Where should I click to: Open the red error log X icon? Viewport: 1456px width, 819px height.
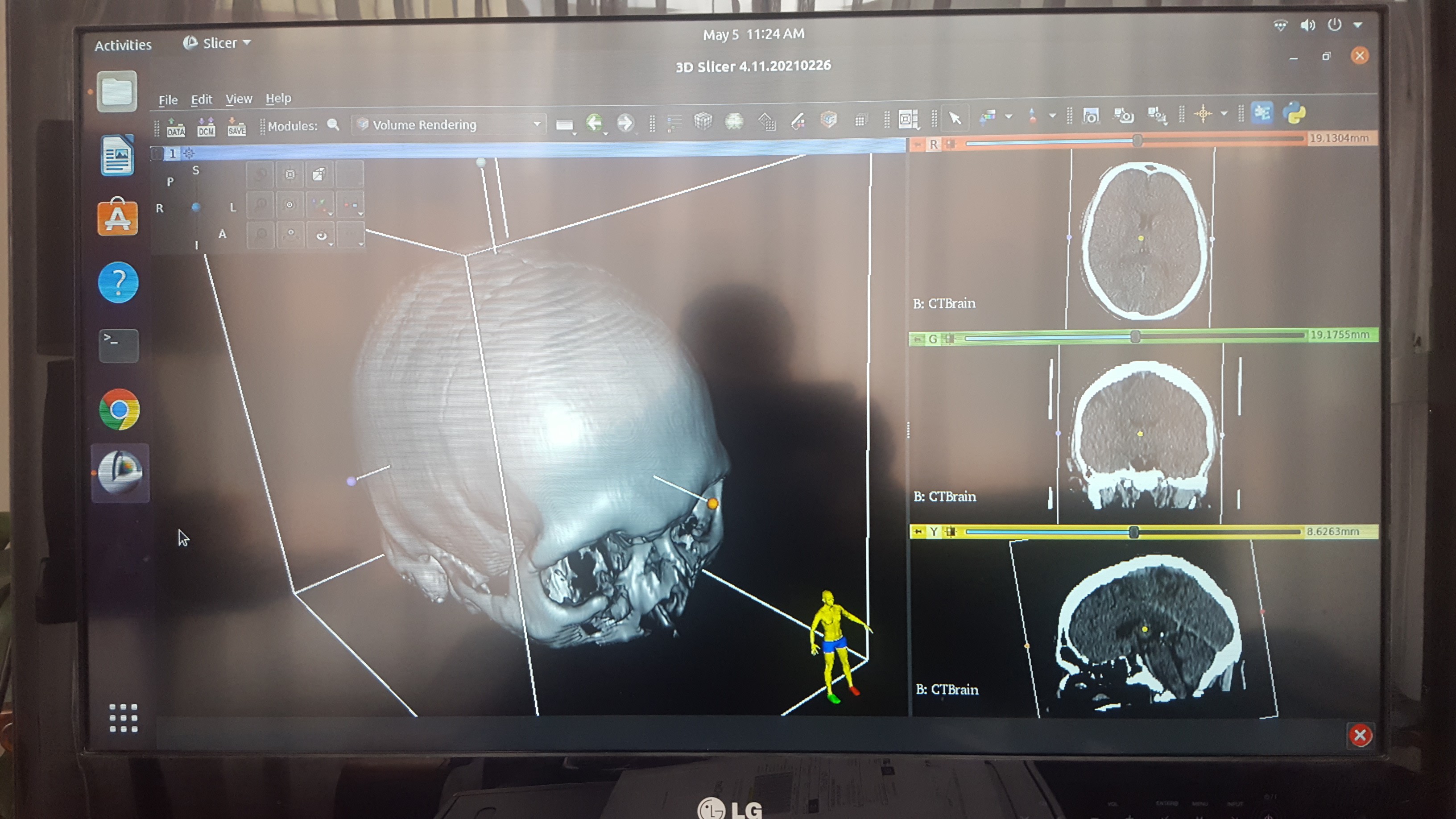click(x=1360, y=735)
